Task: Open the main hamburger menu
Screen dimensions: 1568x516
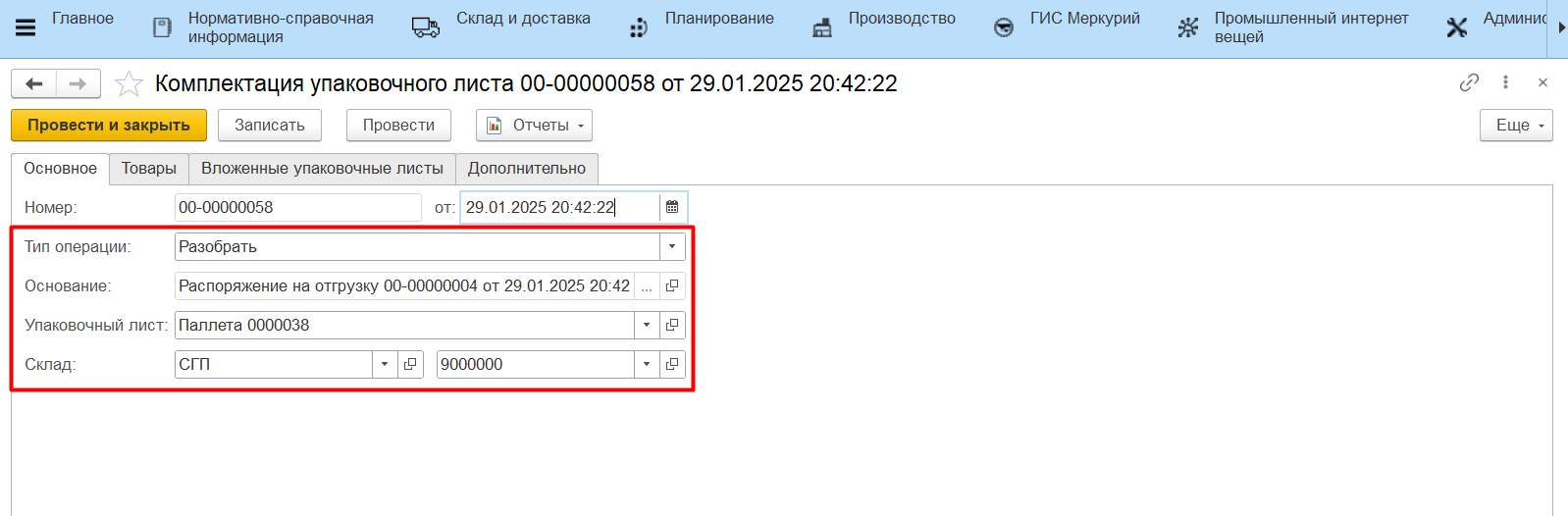Action: tap(26, 27)
